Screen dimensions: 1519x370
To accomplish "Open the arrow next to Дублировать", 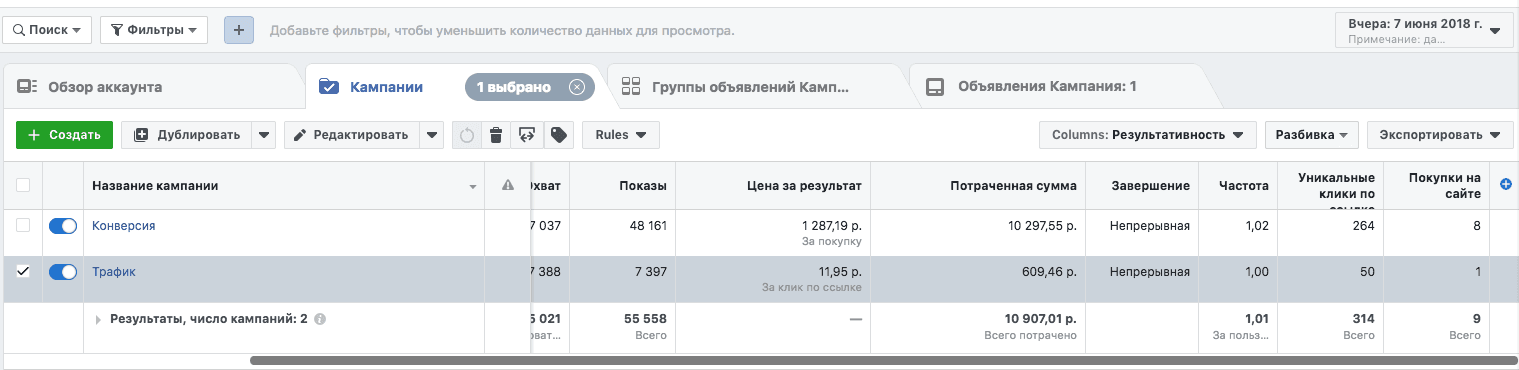I will [x=264, y=135].
